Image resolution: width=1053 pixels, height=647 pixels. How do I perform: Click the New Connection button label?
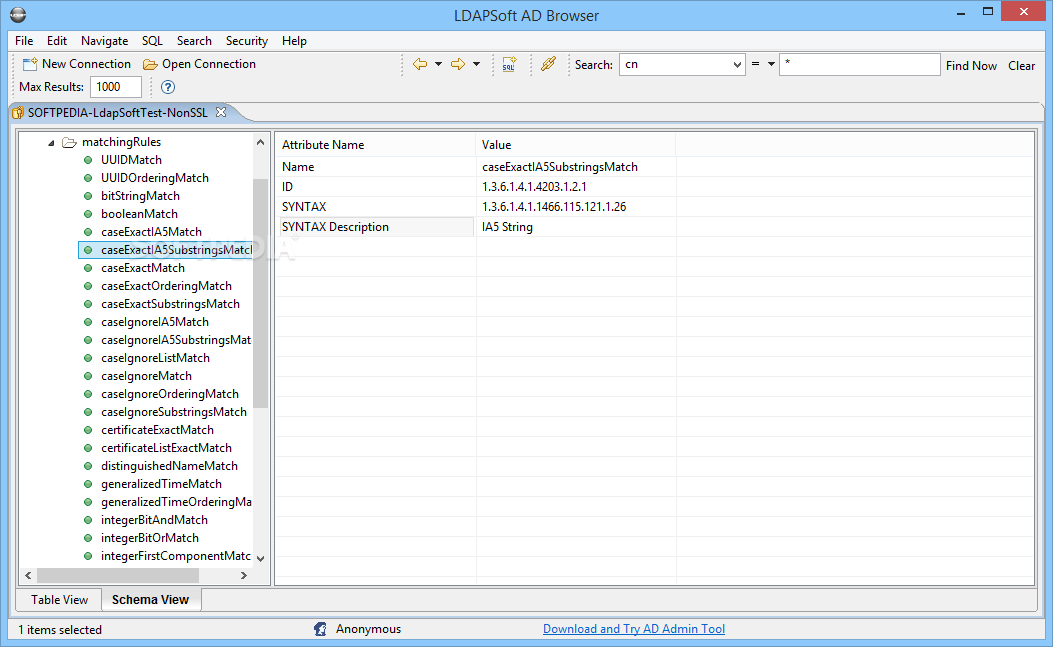coord(87,64)
